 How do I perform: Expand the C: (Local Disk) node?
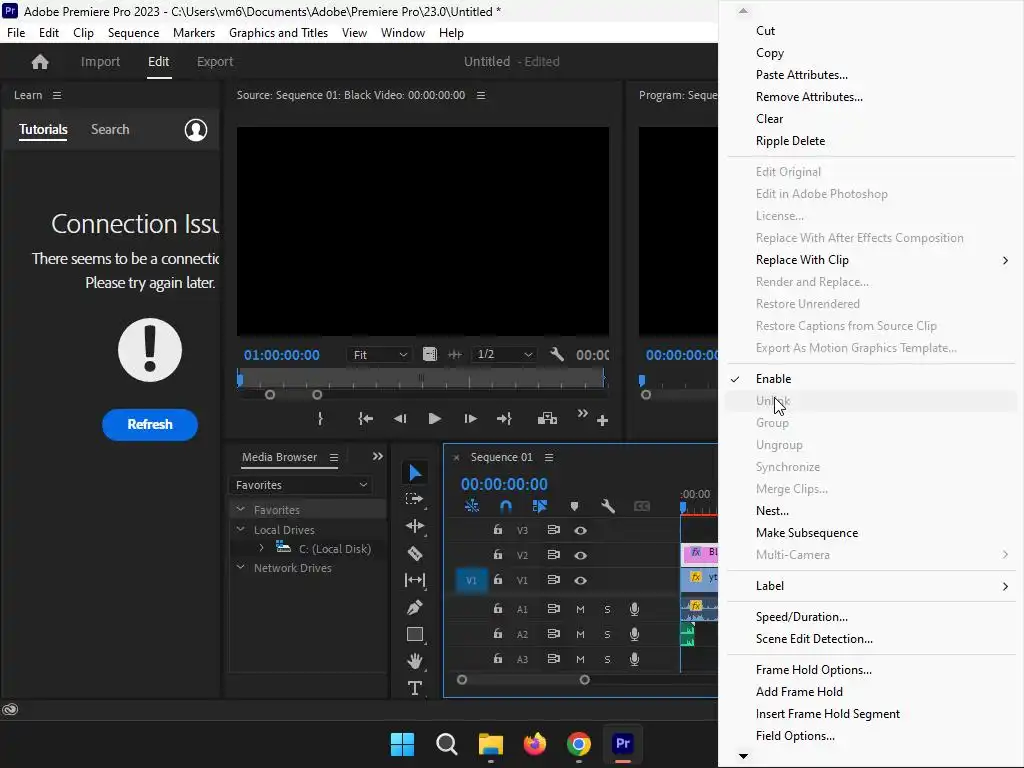point(261,548)
